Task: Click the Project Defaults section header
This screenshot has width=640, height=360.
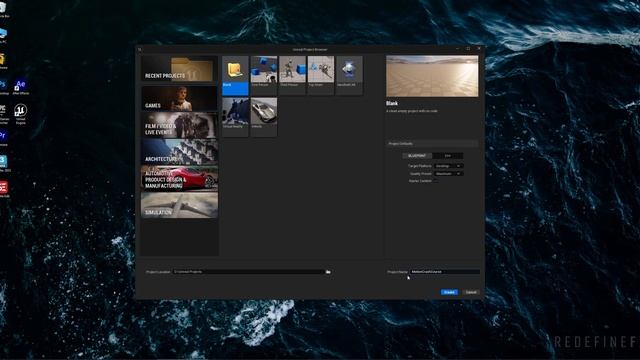Action: pyautogui.click(x=432, y=144)
